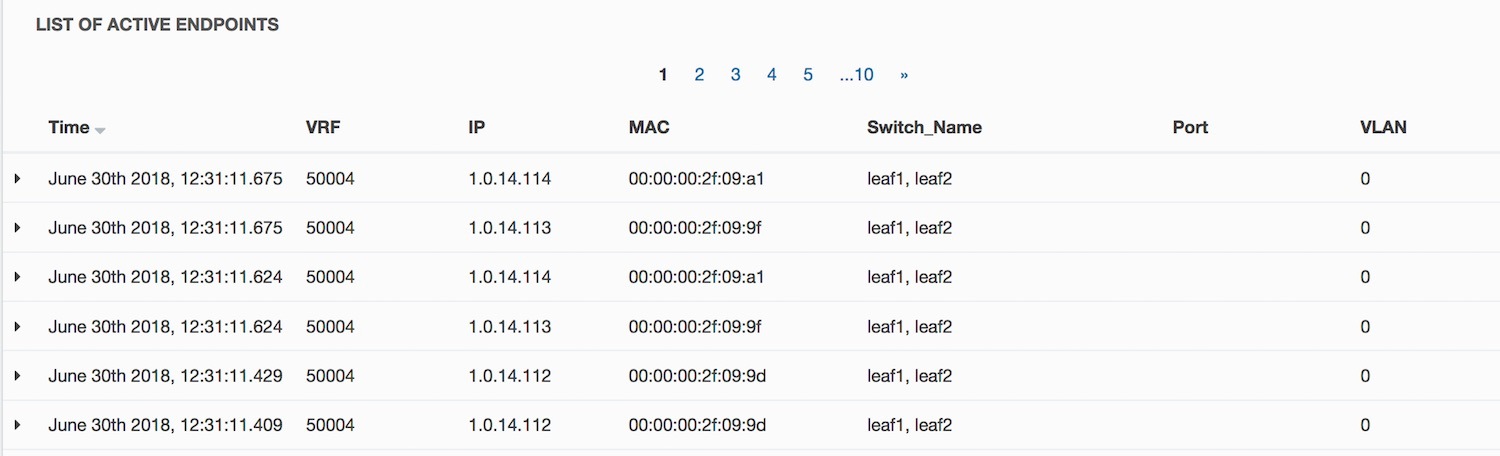Sort by the Switch_Name column header

(924, 127)
